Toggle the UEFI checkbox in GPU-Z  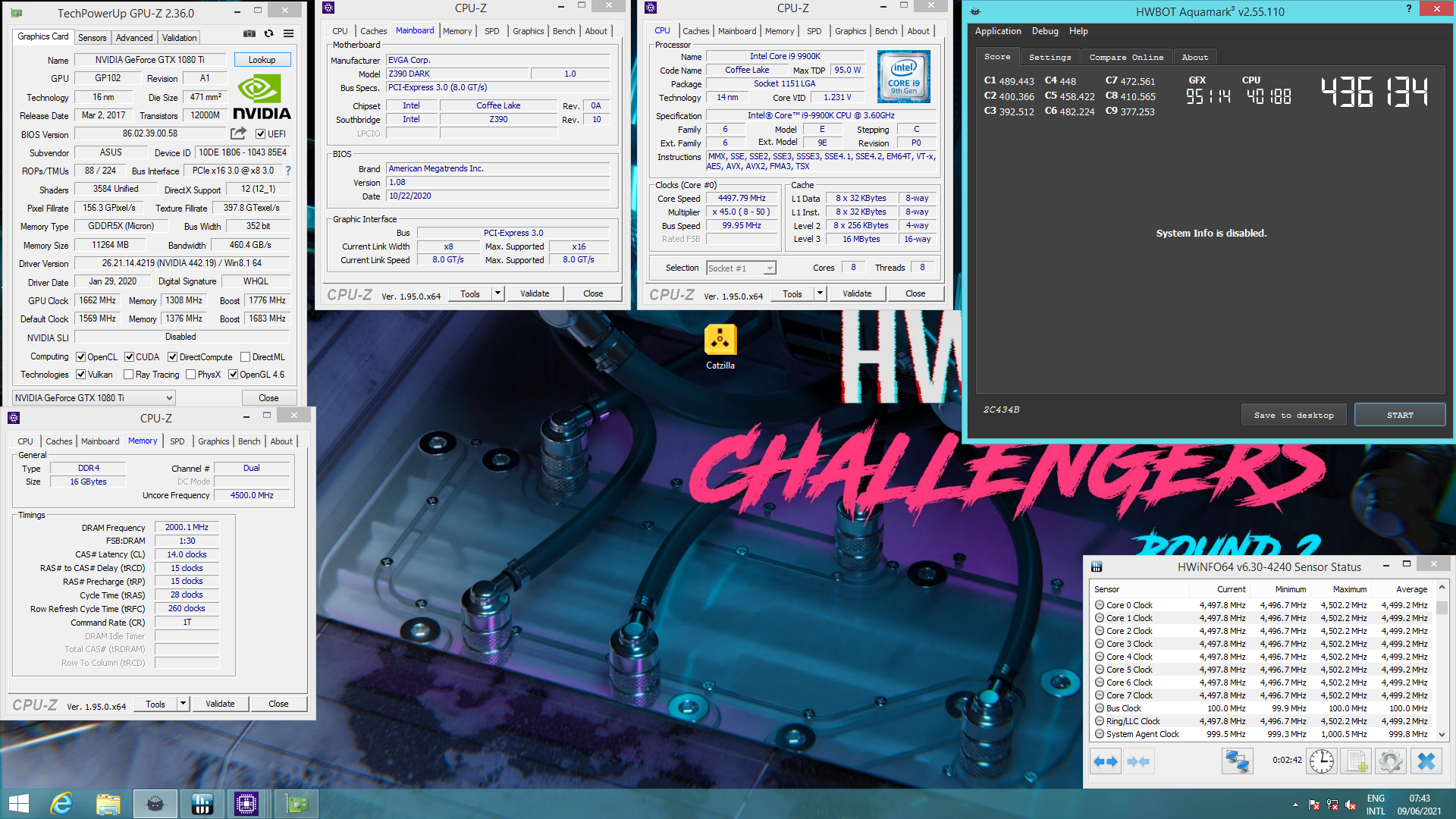pyautogui.click(x=260, y=134)
